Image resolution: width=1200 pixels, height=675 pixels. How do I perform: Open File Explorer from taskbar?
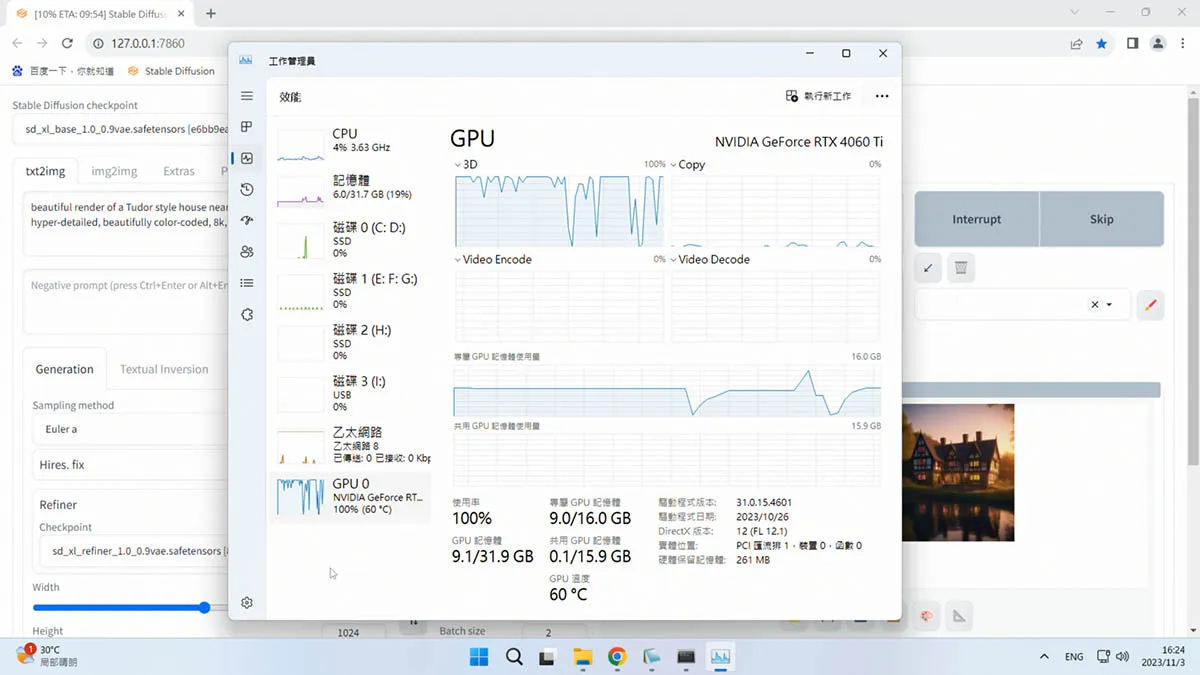pyautogui.click(x=583, y=657)
